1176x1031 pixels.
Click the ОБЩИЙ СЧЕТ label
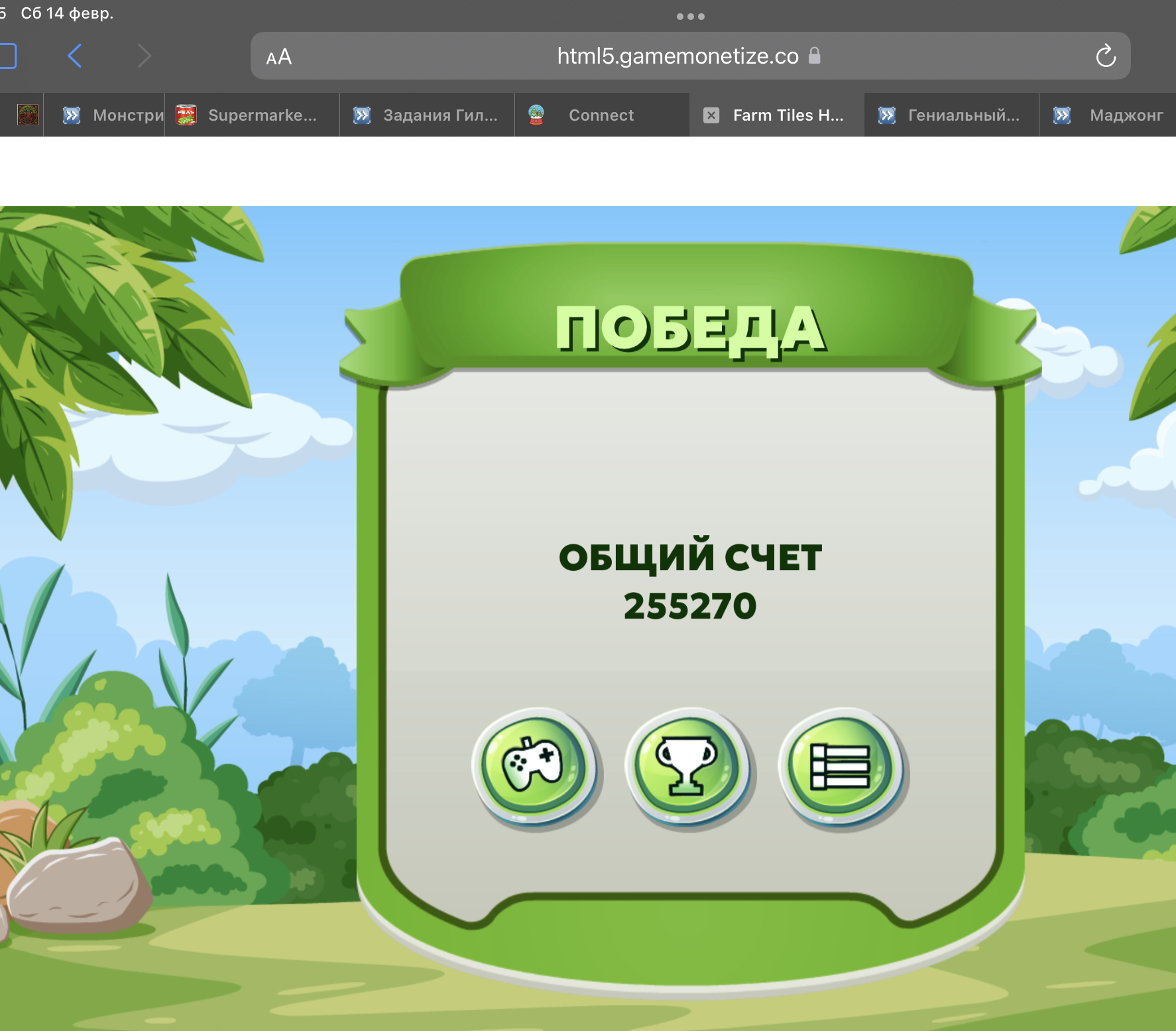(690, 556)
